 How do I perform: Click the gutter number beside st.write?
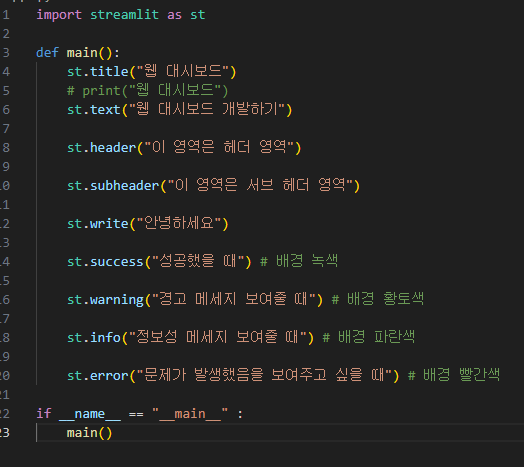pos(5,223)
